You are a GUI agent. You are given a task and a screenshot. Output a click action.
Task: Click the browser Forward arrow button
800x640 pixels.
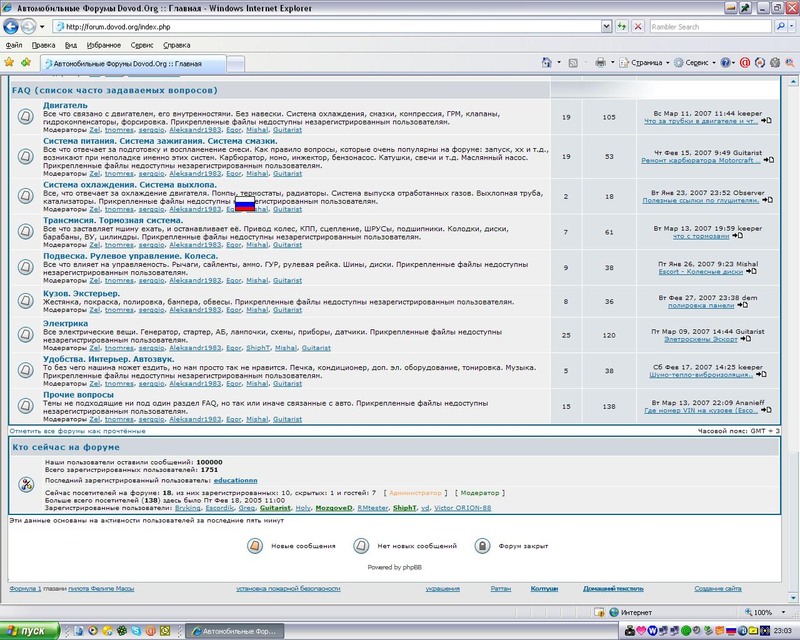(29, 26)
